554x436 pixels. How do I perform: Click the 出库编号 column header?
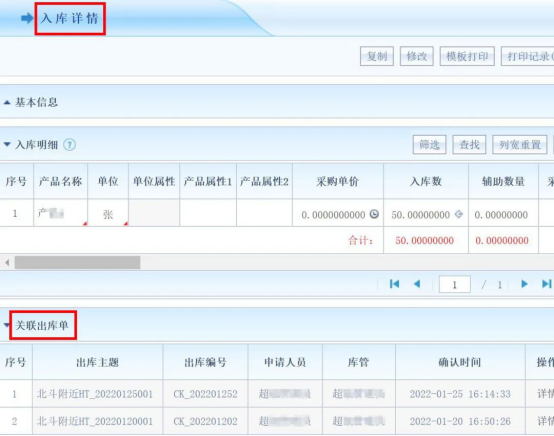click(205, 362)
